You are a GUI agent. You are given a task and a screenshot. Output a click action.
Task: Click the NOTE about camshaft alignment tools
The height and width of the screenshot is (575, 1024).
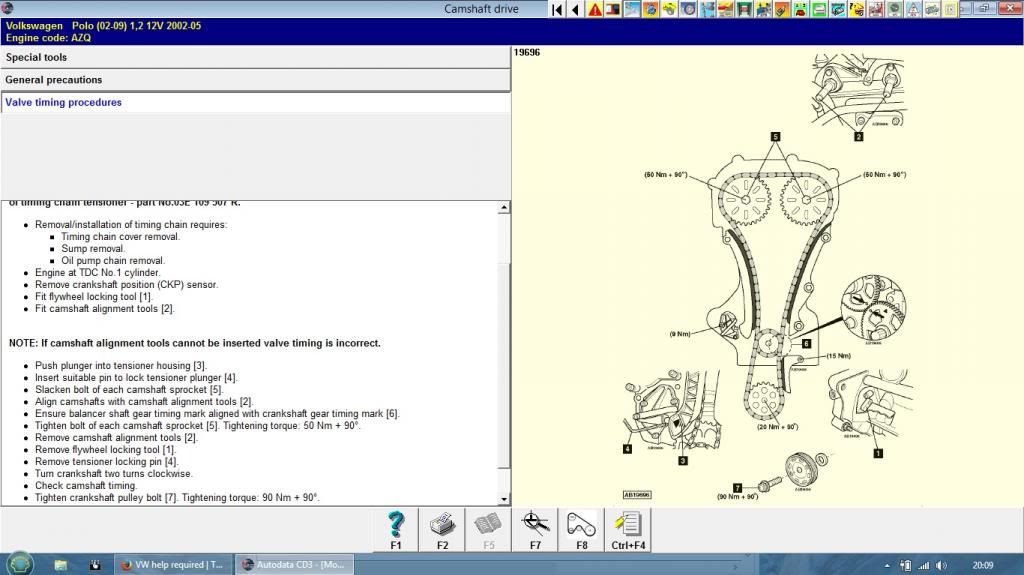coord(195,343)
